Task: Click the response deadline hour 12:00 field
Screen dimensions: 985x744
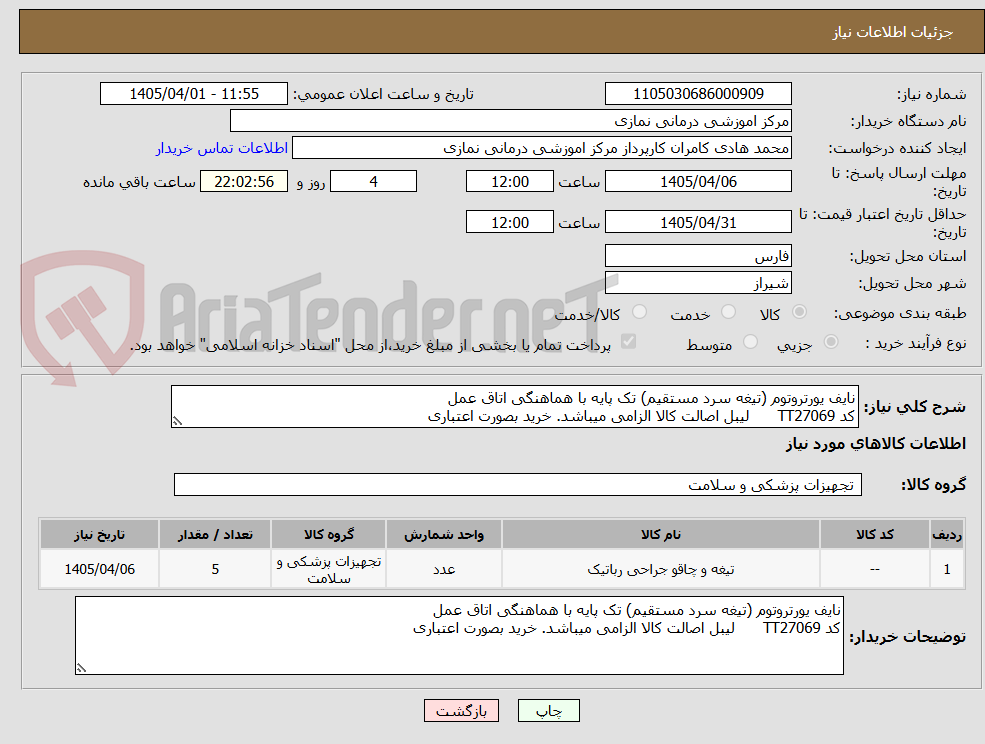Action: (x=509, y=182)
